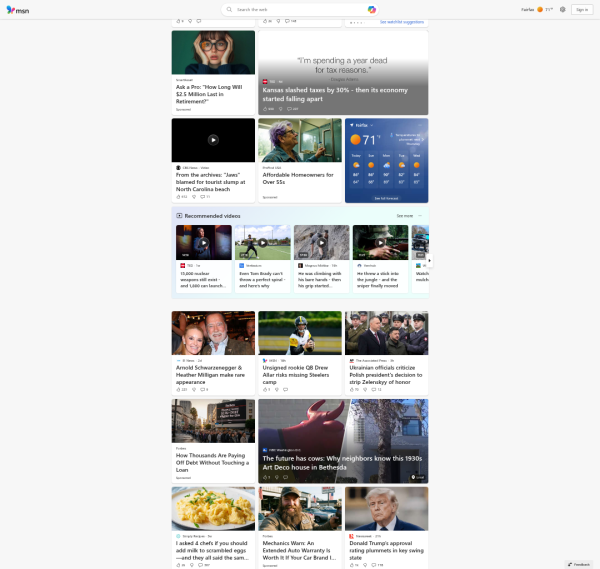Select Monday forecast in weather card
Image resolution: width=600 pixels, height=569 pixels.
tap(386, 168)
